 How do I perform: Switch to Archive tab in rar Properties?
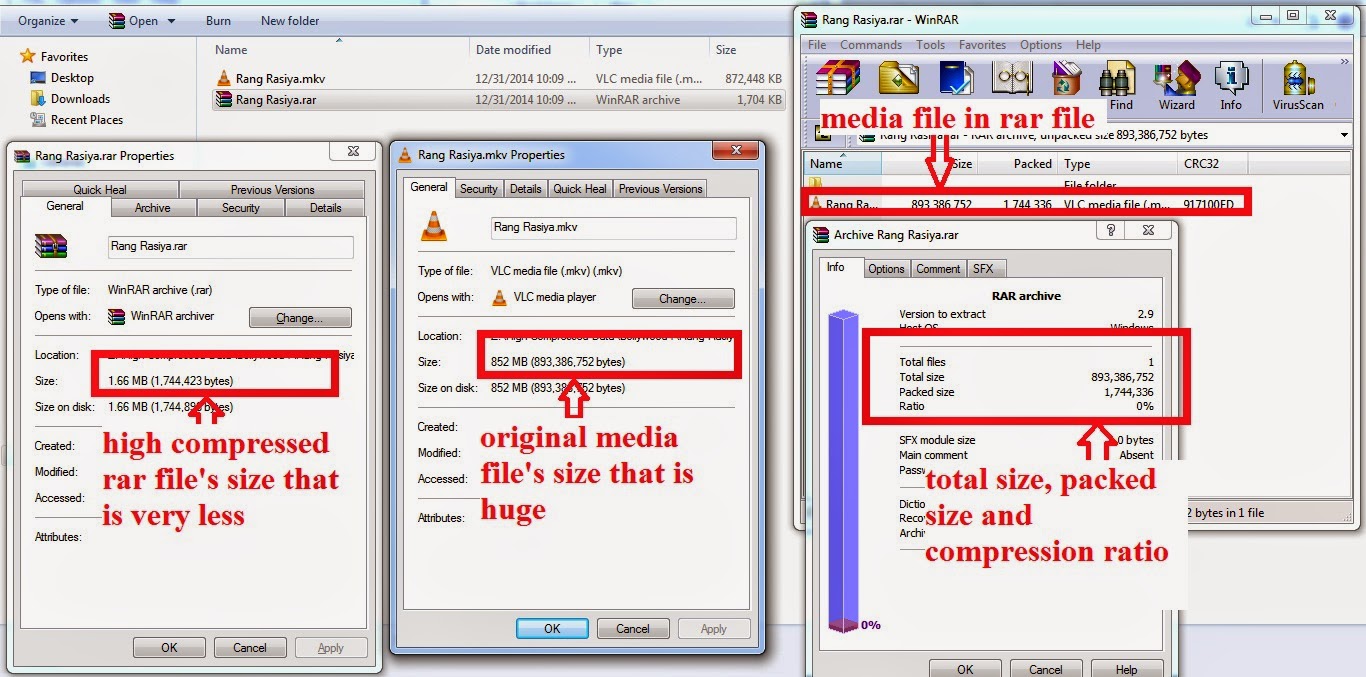(152, 208)
